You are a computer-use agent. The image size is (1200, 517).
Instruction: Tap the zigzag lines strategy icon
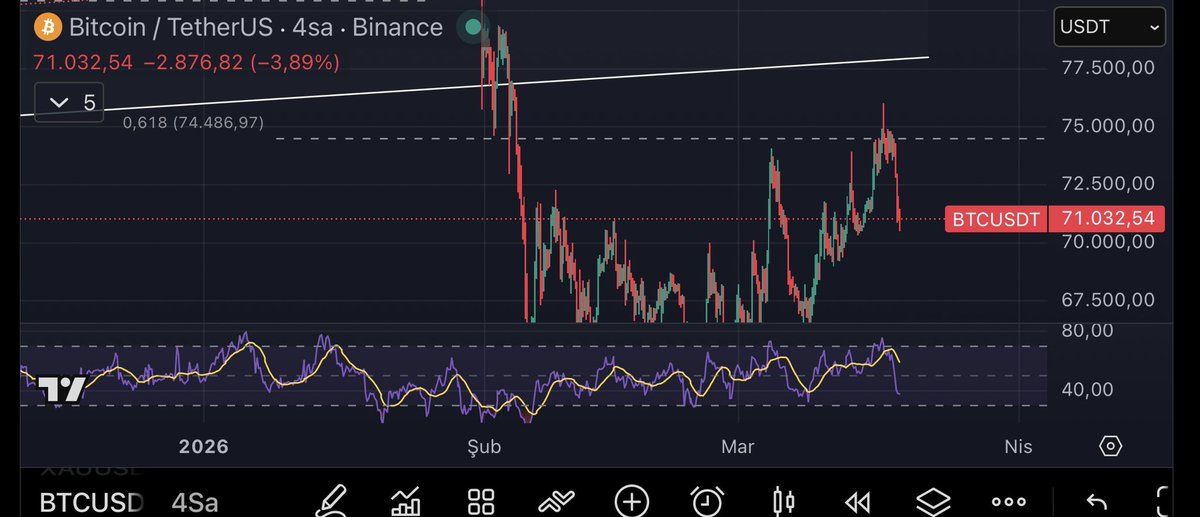(x=555, y=500)
